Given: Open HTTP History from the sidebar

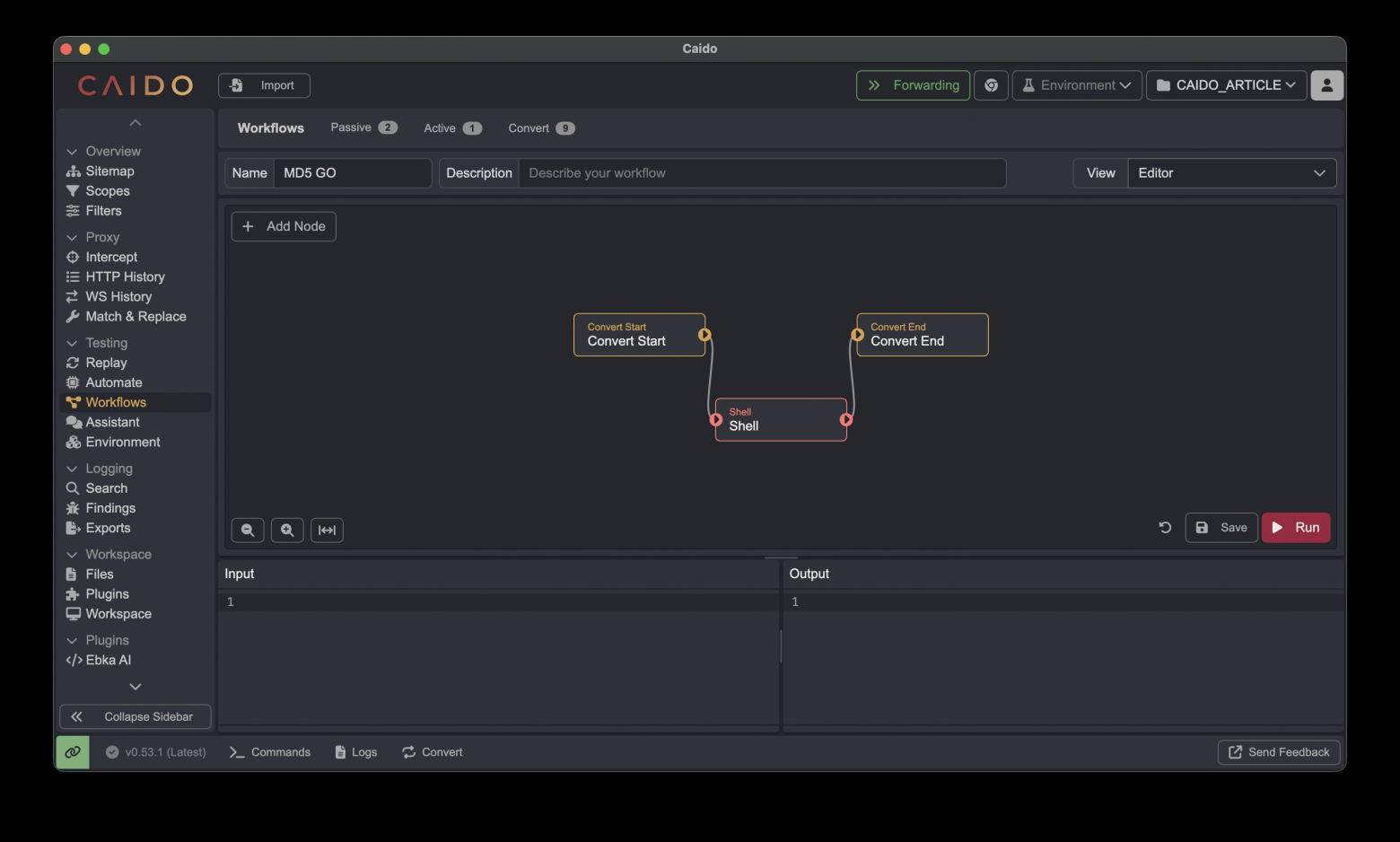Looking at the screenshot, I should (125, 276).
